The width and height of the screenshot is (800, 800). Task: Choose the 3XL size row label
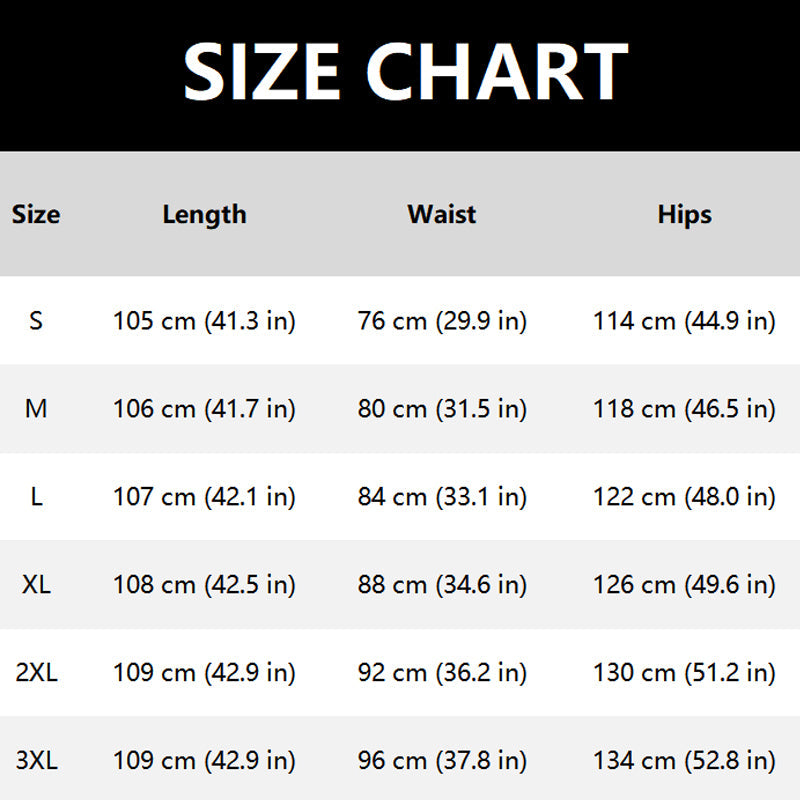(x=36, y=760)
